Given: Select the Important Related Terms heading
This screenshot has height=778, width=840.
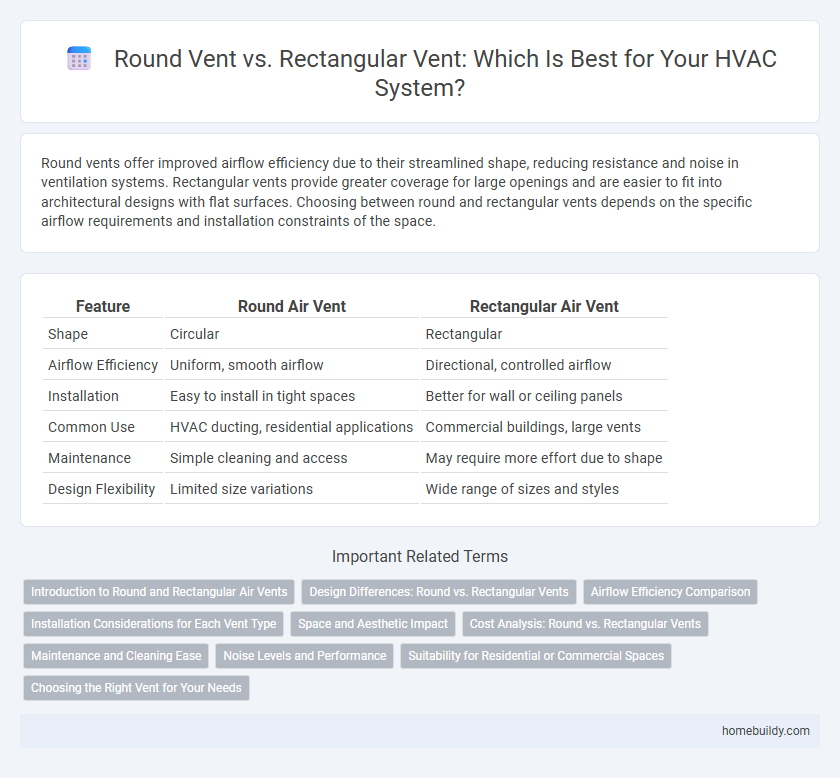Looking at the screenshot, I should tap(420, 557).
